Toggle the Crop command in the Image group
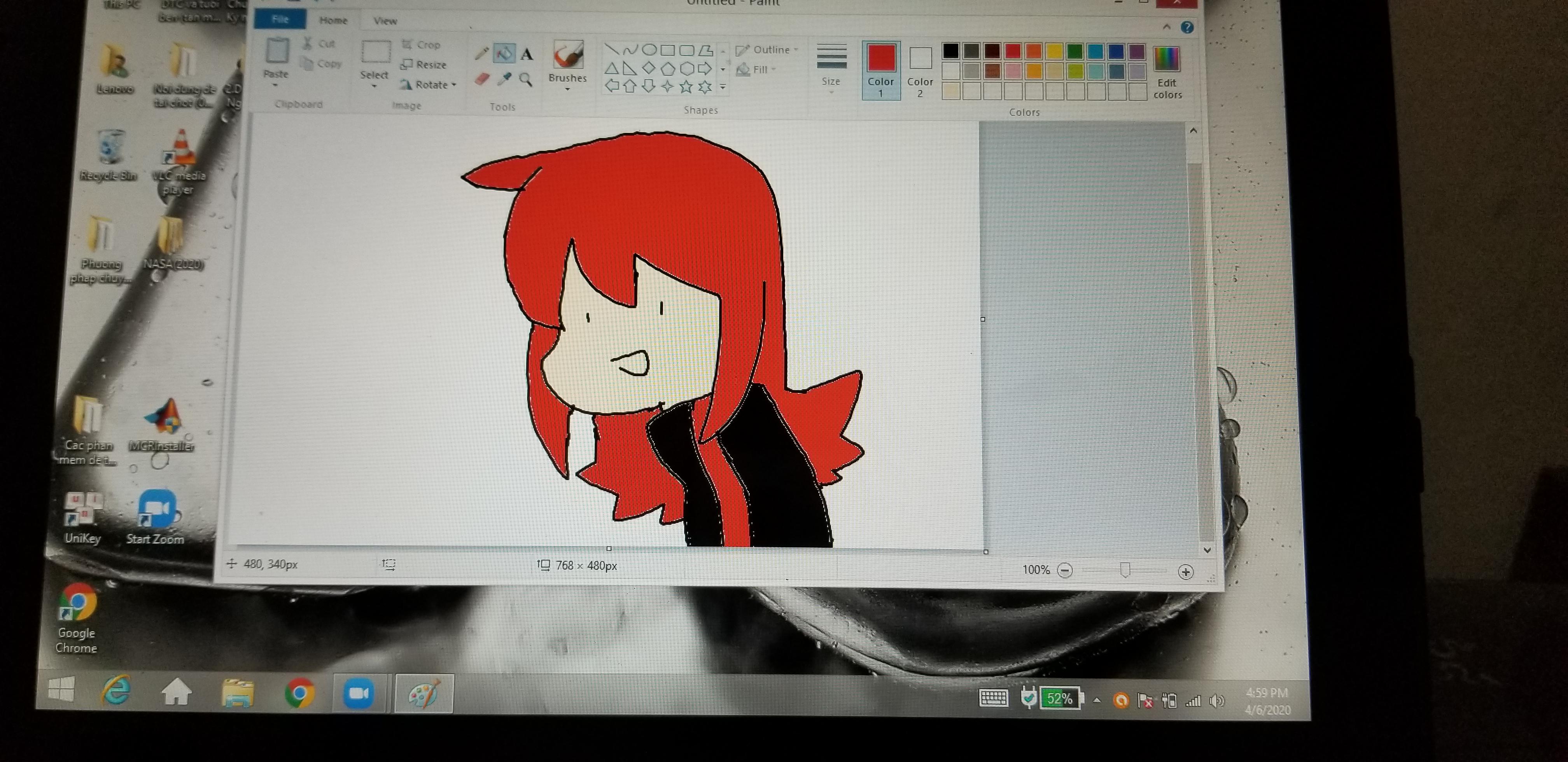This screenshot has width=1568, height=762. click(422, 44)
